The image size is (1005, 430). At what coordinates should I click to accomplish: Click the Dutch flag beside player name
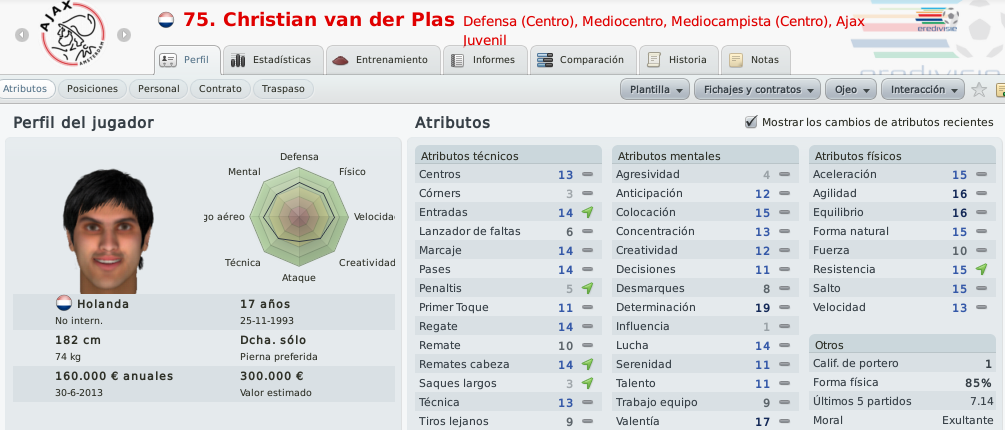click(x=165, y=20)
